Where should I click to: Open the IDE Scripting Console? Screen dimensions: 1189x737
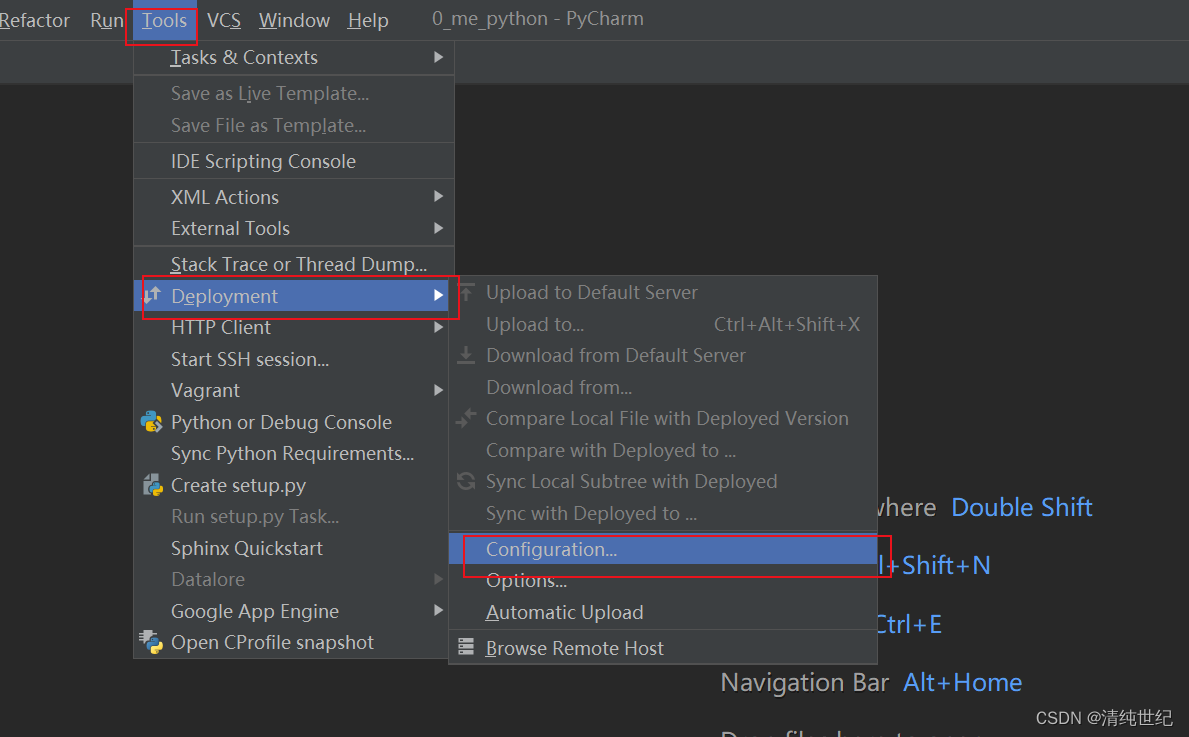(263, 161)
